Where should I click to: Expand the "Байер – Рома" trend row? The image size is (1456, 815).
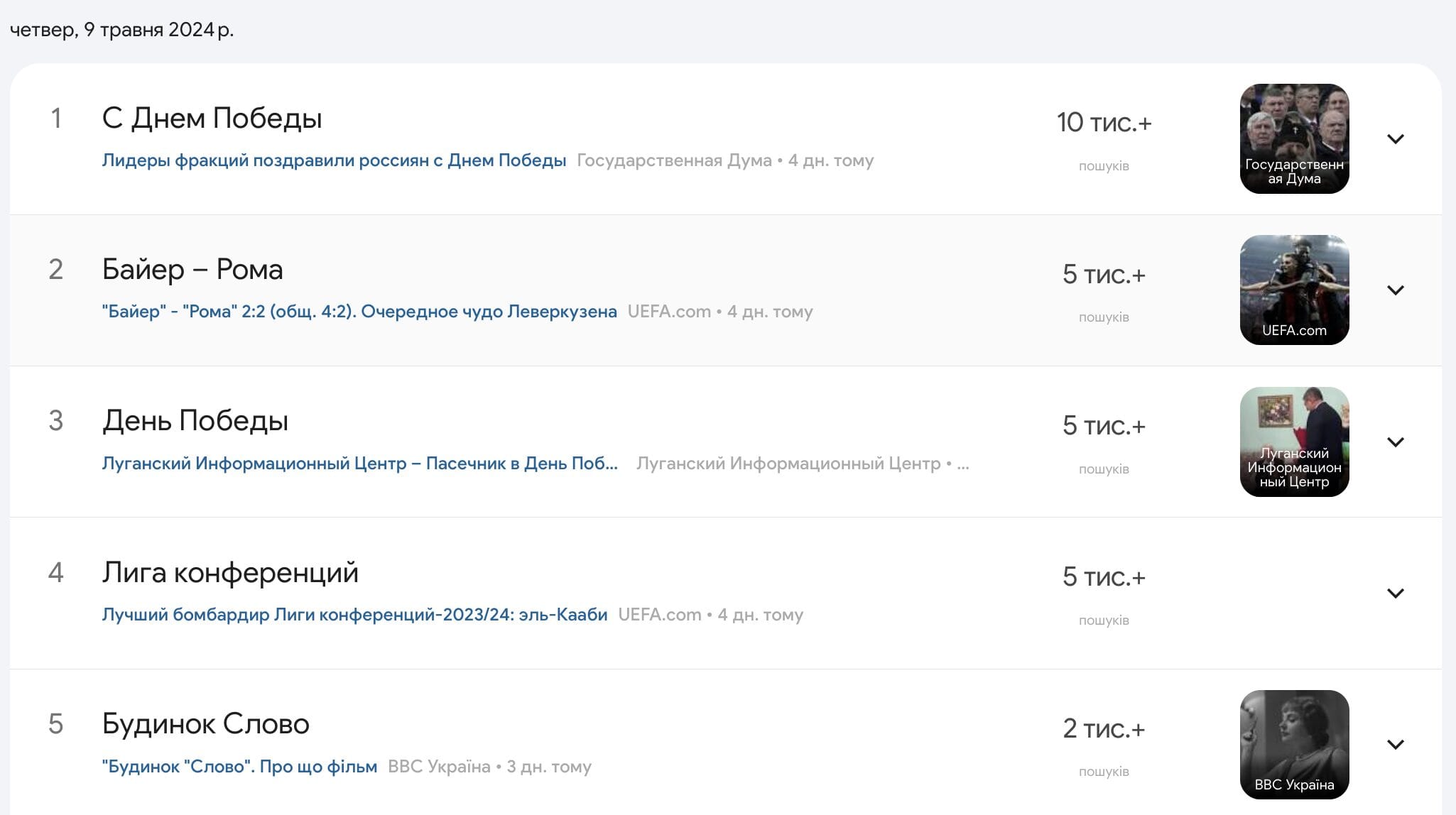[1395, 290]
